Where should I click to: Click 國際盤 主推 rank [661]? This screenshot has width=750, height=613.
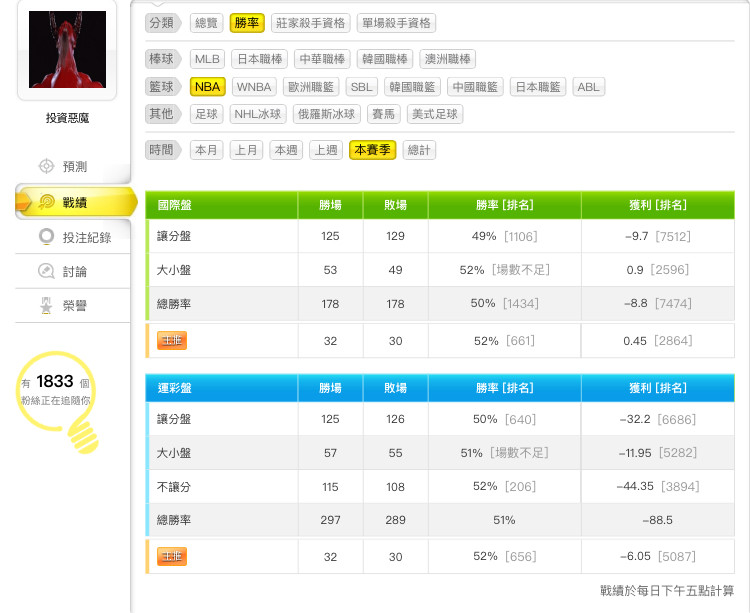point(520,340)
